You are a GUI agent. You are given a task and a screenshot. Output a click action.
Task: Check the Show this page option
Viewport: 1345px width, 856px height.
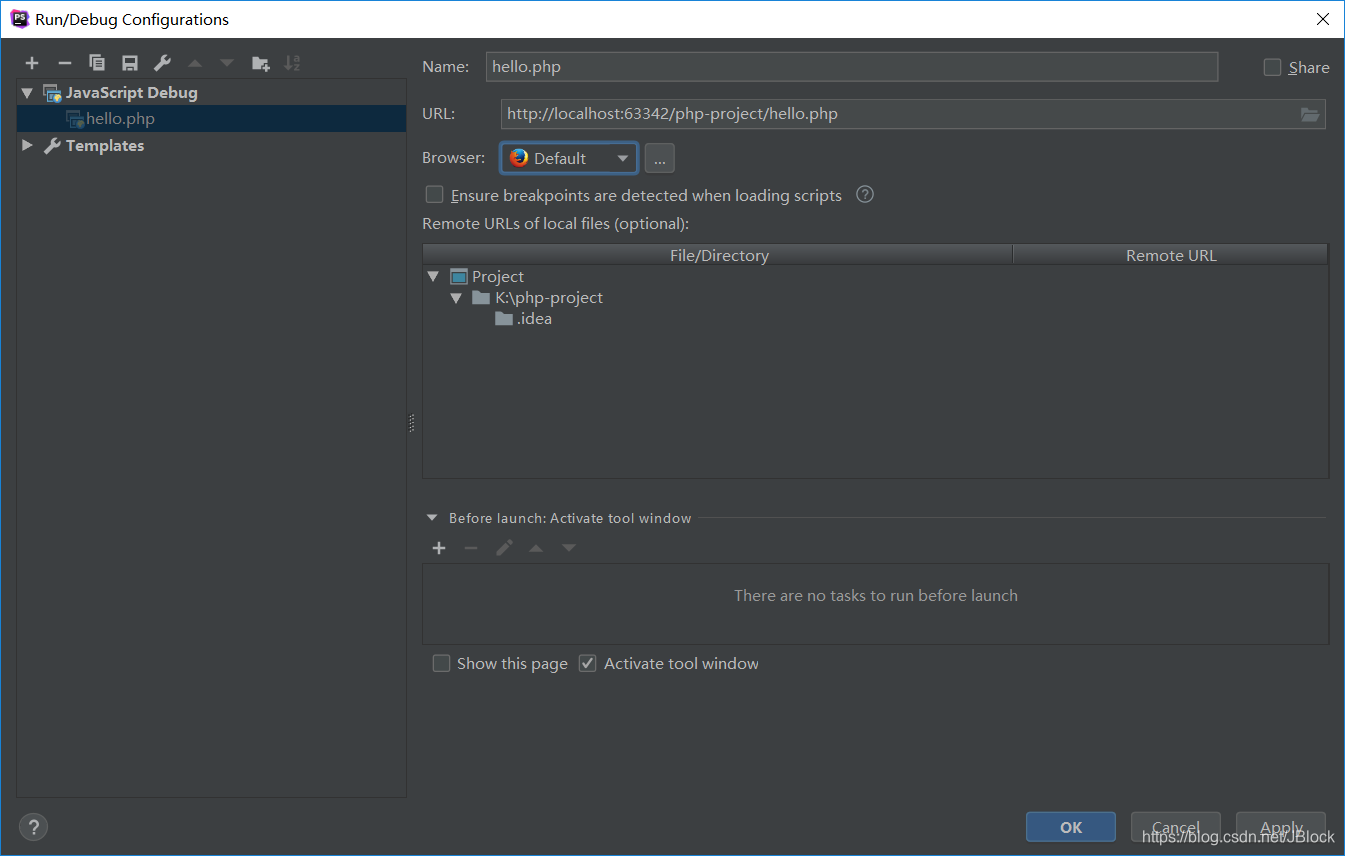click(x=441, y=663)
